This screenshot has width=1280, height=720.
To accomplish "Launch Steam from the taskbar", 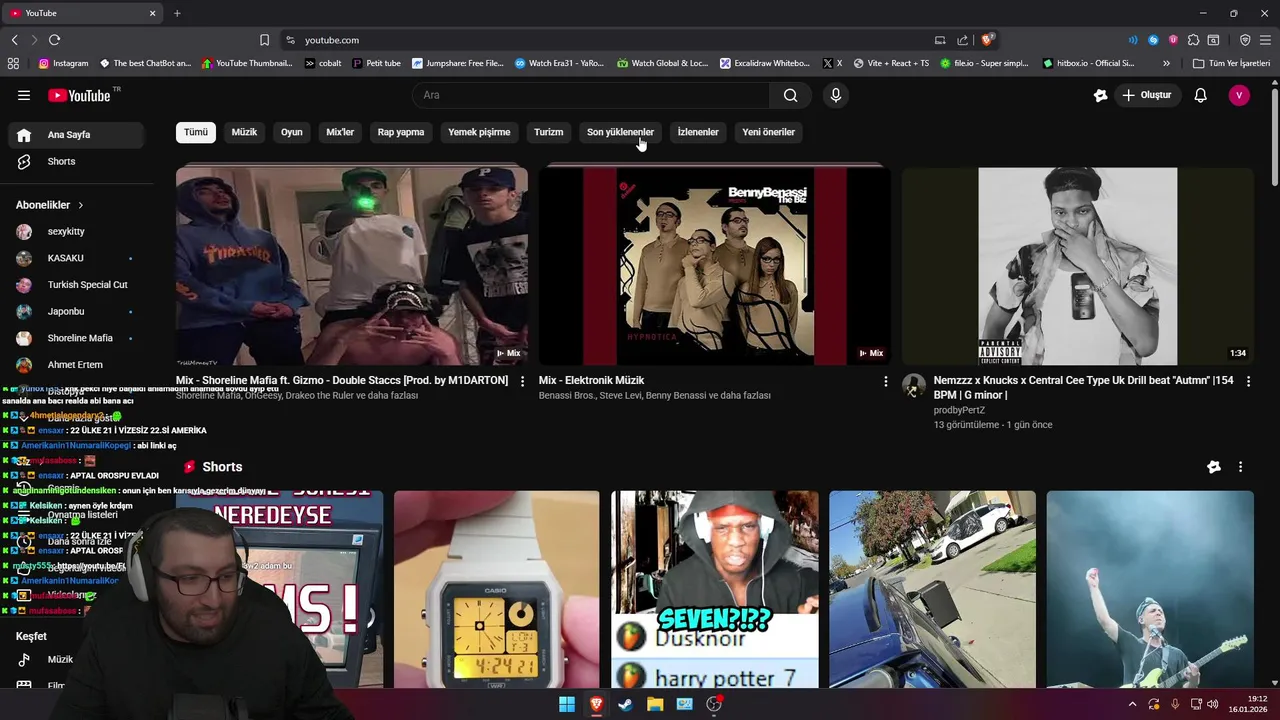I will (x=625, y=704).
